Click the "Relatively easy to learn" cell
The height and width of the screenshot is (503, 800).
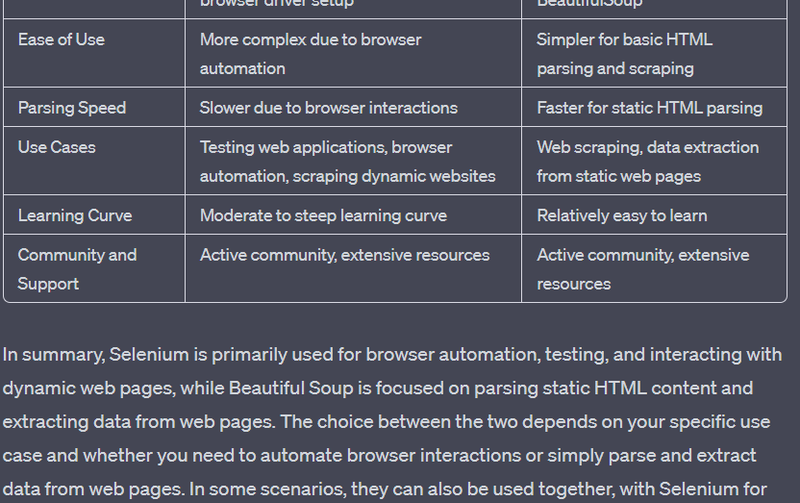pyautogui.click(x=621, y=216)
